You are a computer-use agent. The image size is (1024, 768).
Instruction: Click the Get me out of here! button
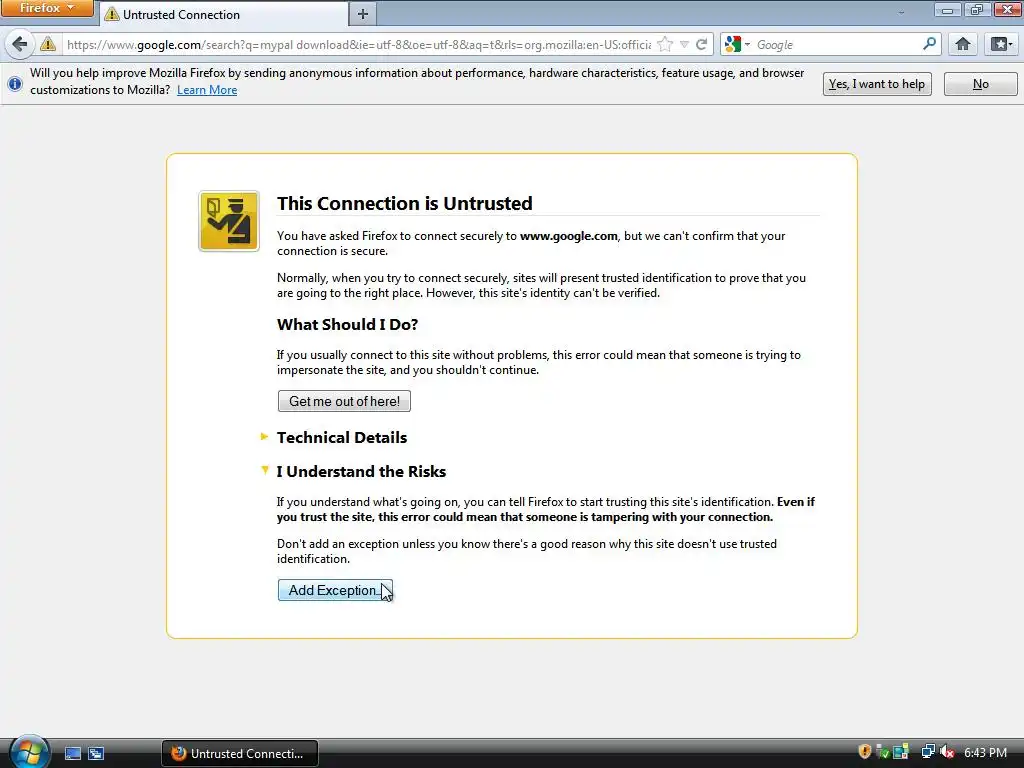click(x=344, y=401)
